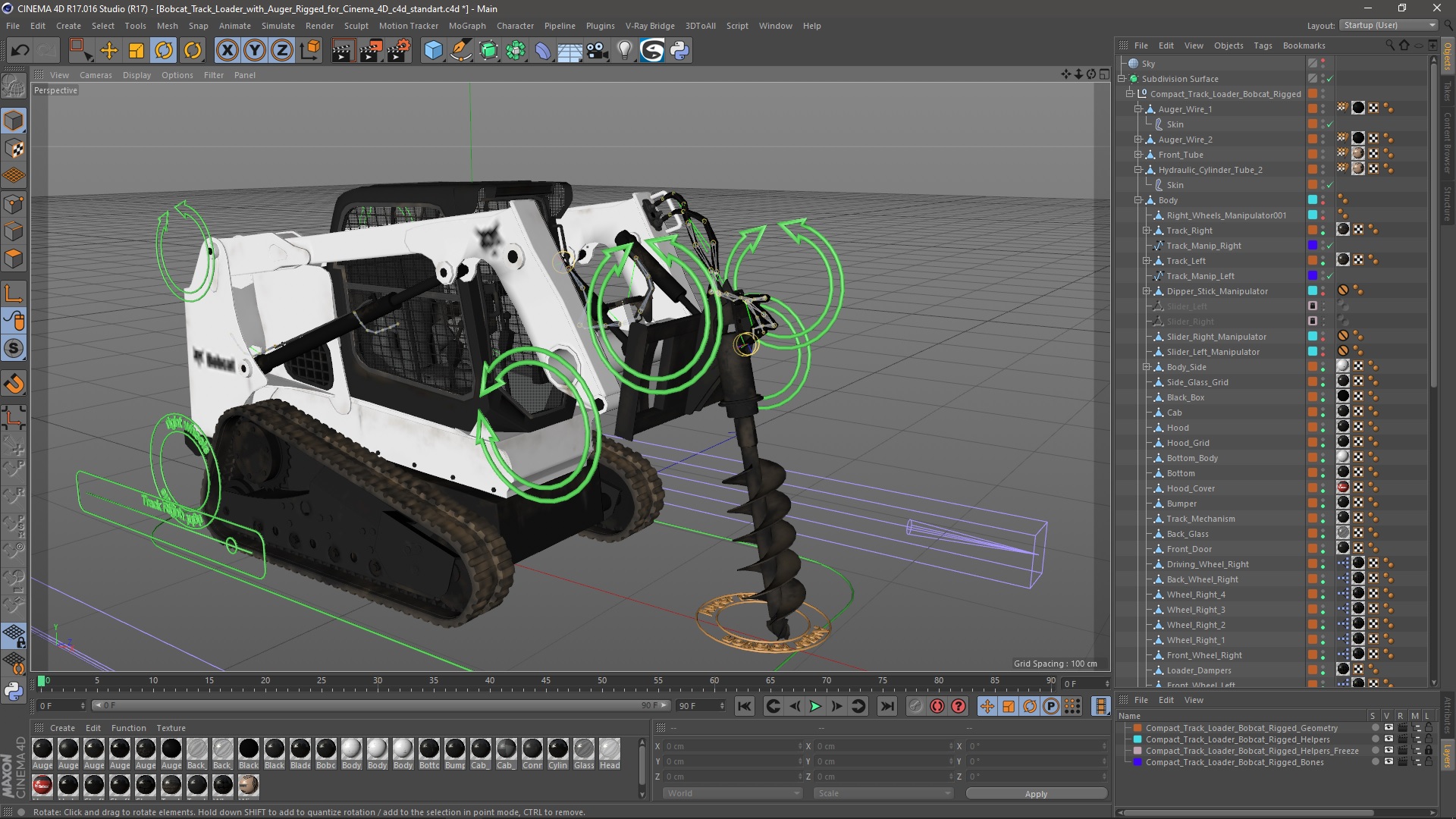The height and width of the screenshot is (819, 1456).
Task: Open Render Settings clapperboard icon
Action: [x=399, y=51]
